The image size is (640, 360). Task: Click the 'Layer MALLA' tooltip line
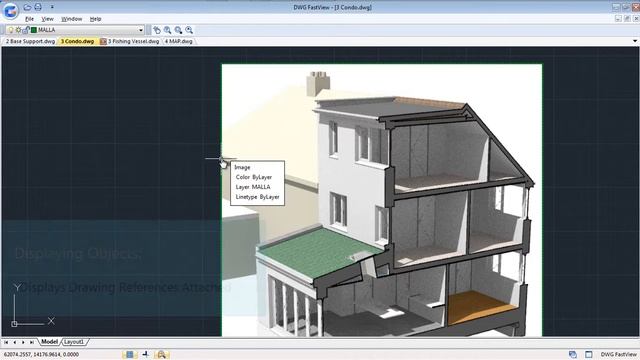[x=253, y=187]
